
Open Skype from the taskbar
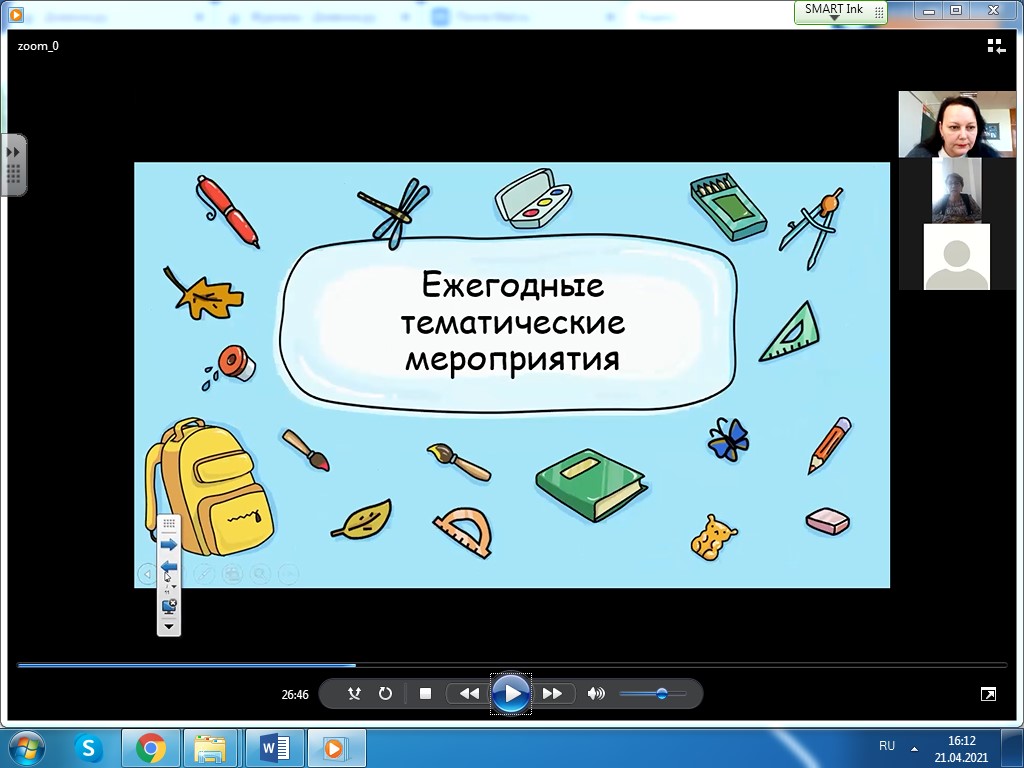coord(89,747)
